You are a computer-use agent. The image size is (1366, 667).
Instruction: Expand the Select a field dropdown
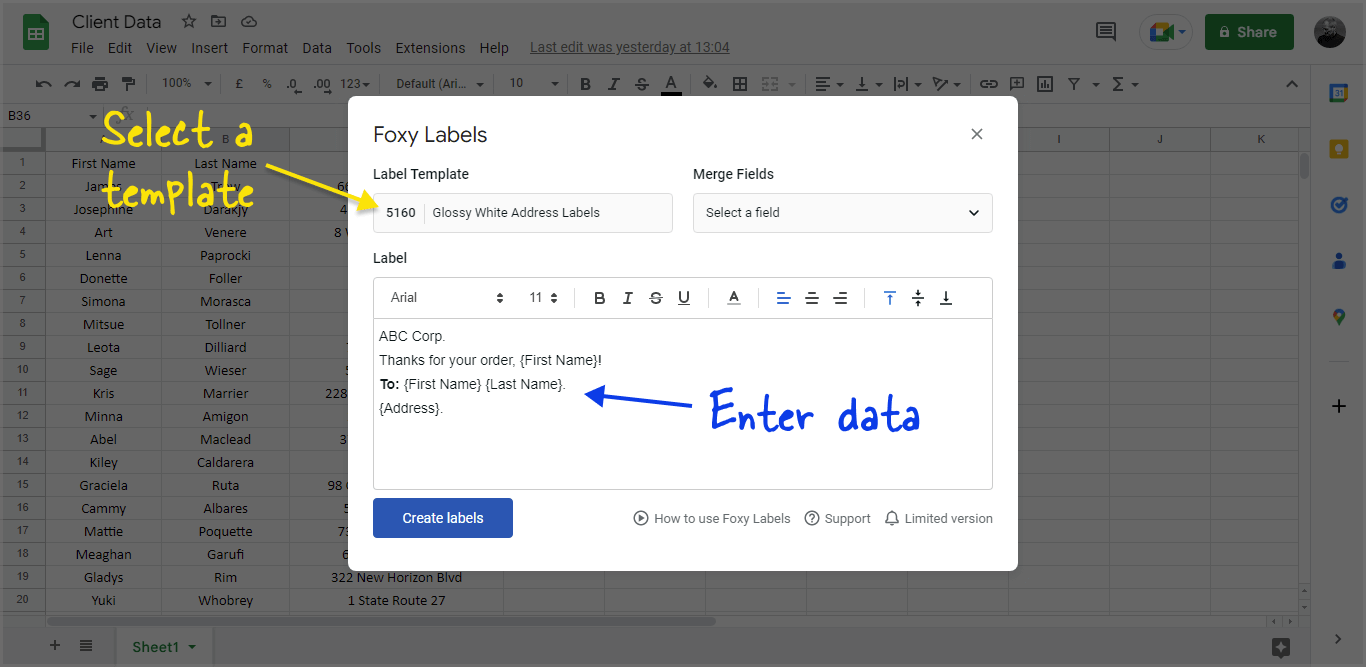coord(843,213)
